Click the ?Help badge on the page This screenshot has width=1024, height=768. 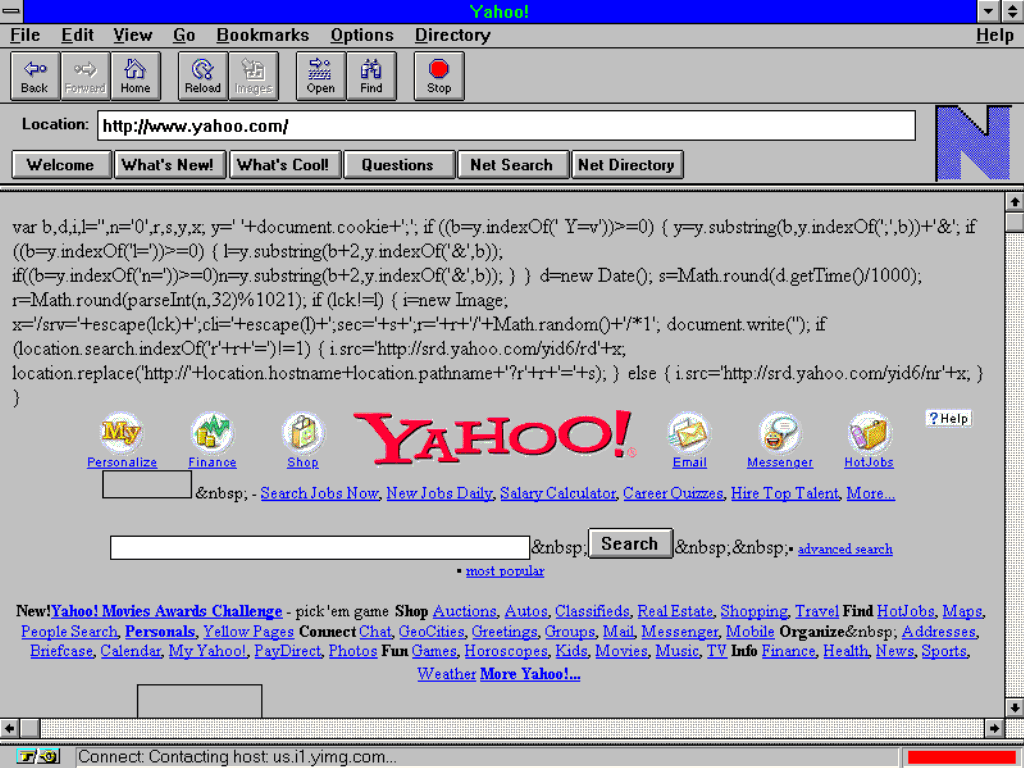coord(948,419)
